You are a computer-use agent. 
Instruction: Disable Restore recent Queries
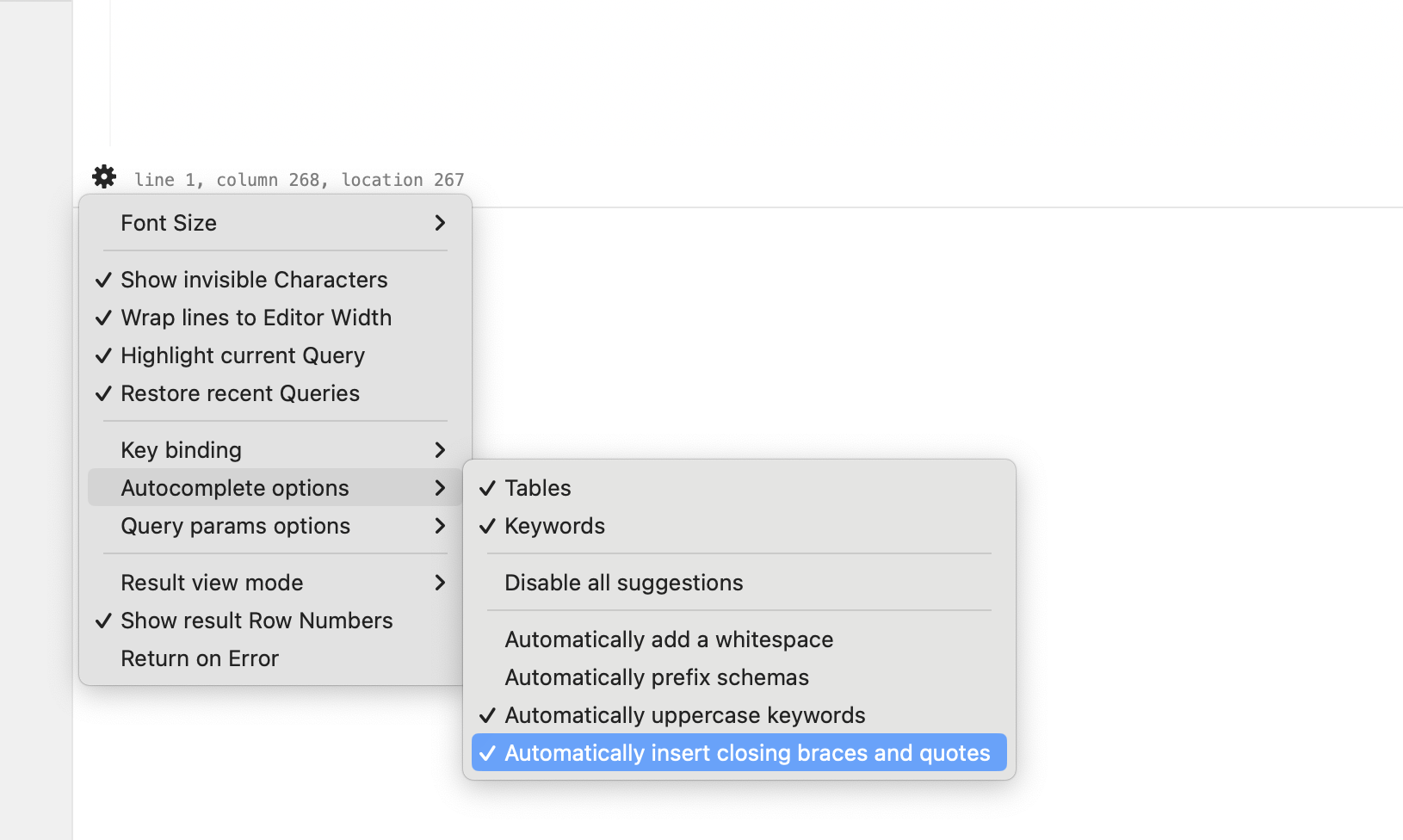[239, 392]
